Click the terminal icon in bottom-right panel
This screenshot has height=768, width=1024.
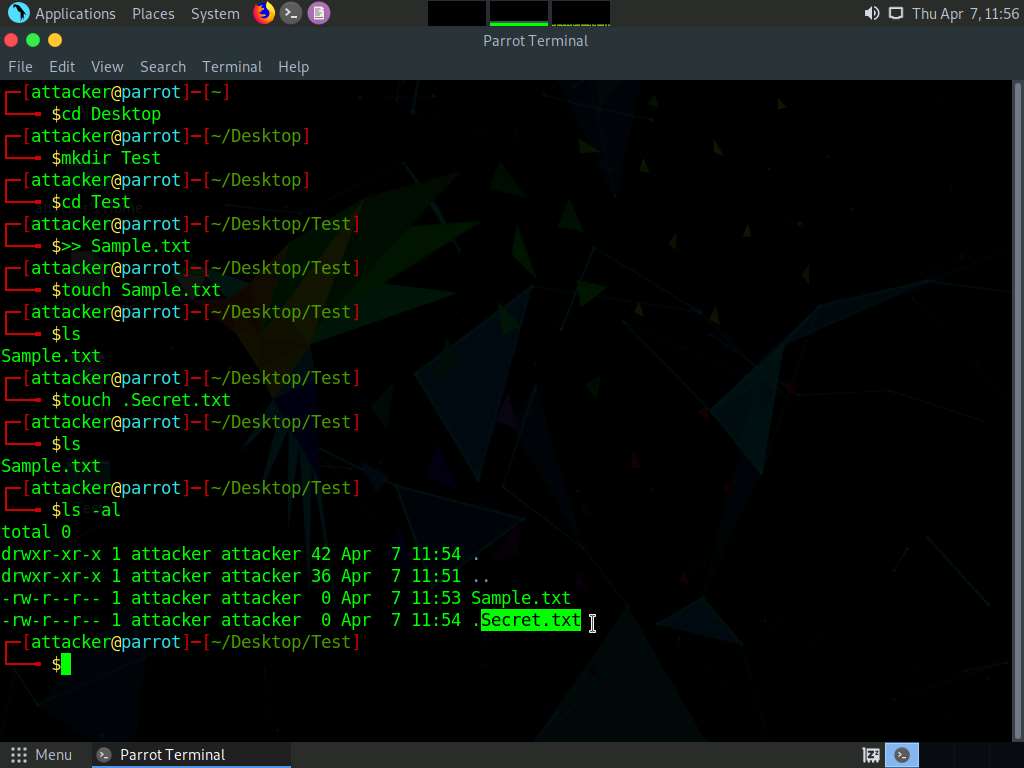(902, 755)
